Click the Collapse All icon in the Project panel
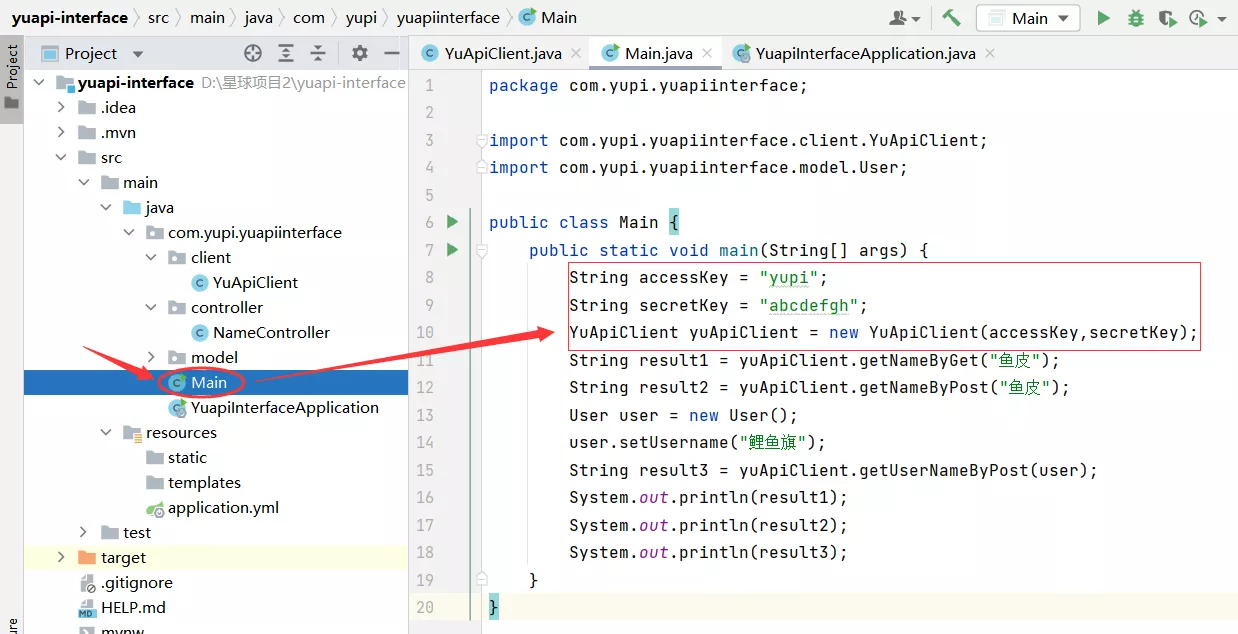The width and height of the screenshot is (1238, 634). pyautogui.click(x=318, y=53)
